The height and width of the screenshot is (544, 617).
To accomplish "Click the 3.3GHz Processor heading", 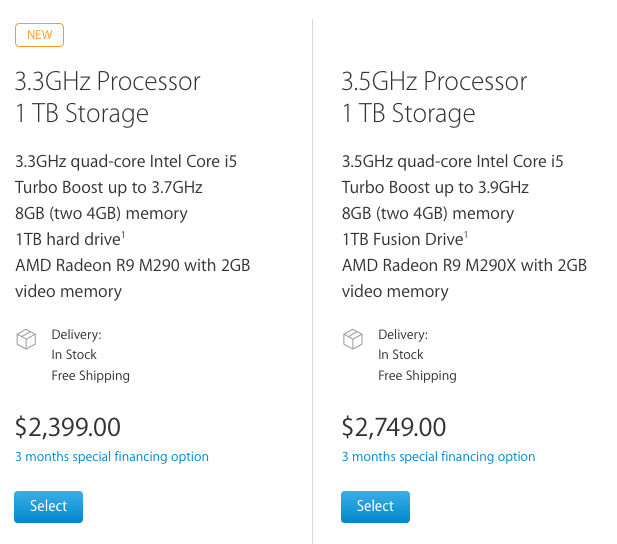I will coord(108,81).
